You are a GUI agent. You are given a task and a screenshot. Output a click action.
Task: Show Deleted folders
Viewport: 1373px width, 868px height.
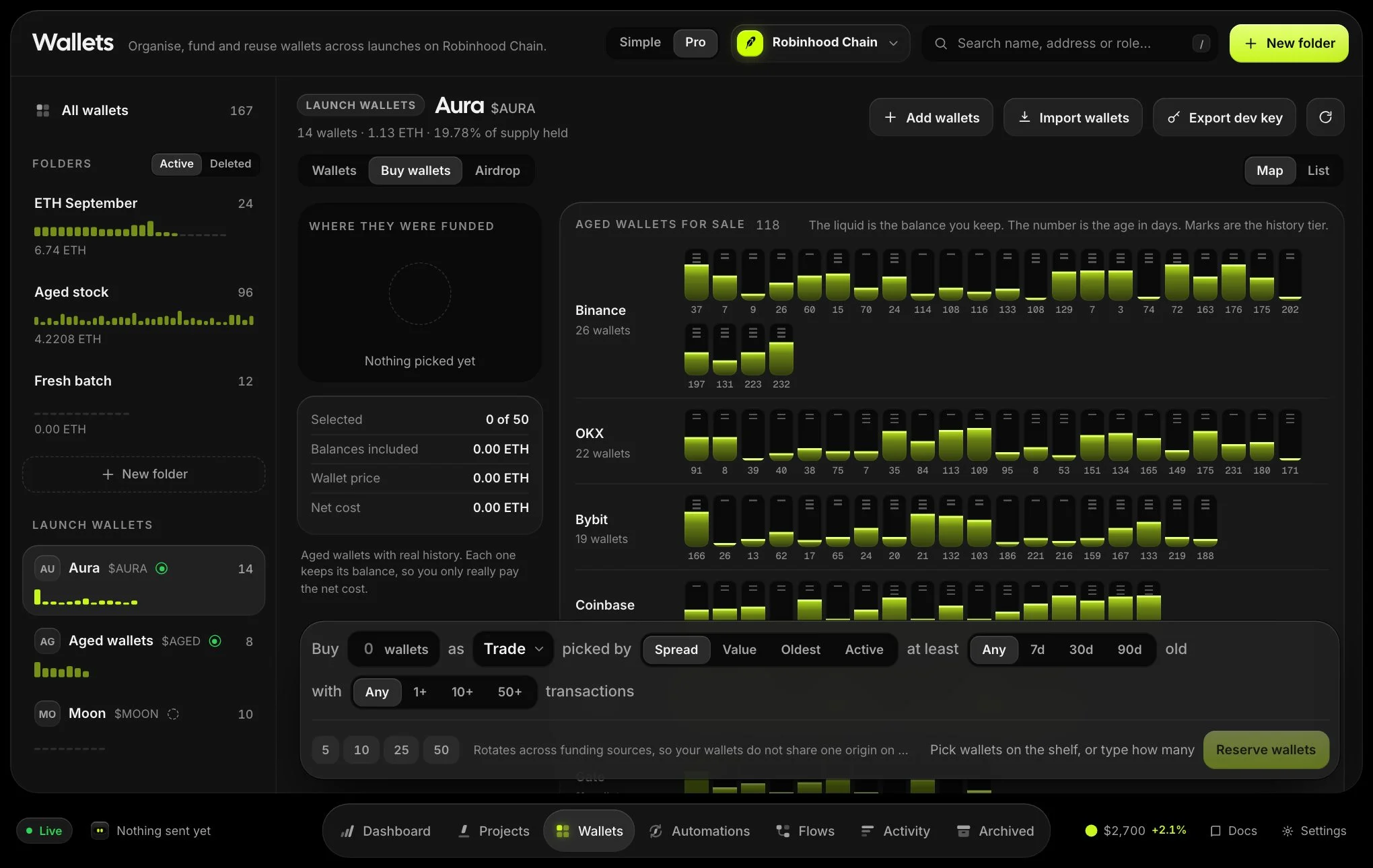coord(230,164)
